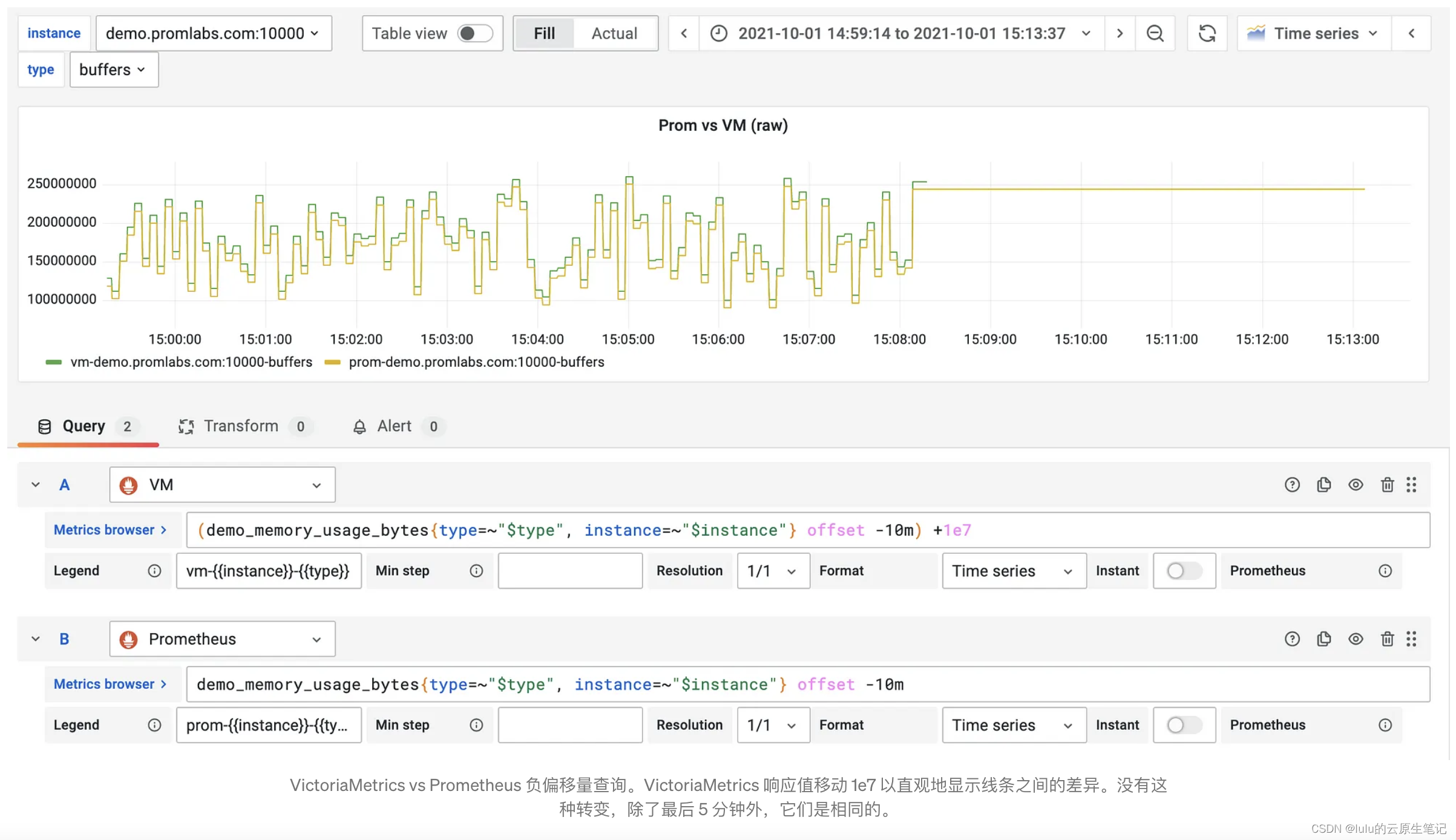Click Min step field for query B
1456x840 pixels.
[x=570, y=725]
